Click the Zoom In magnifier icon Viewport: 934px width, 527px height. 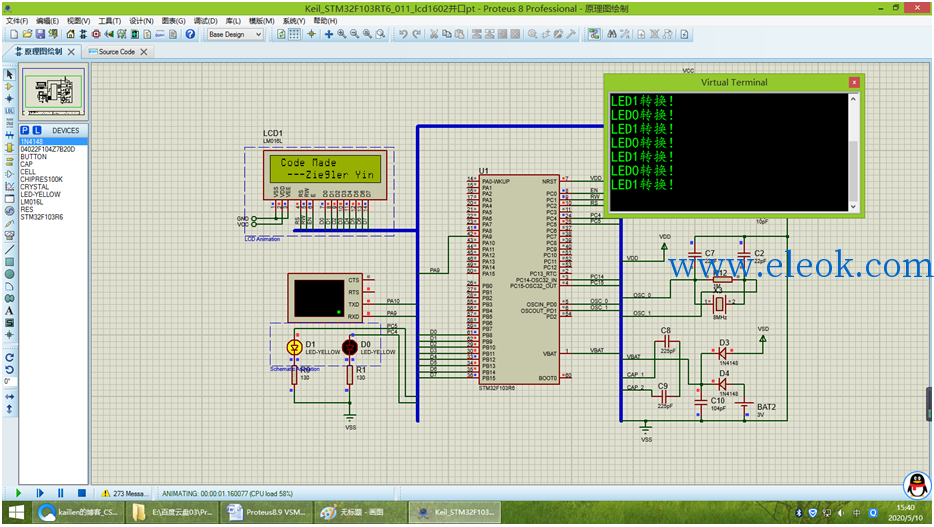341,34
